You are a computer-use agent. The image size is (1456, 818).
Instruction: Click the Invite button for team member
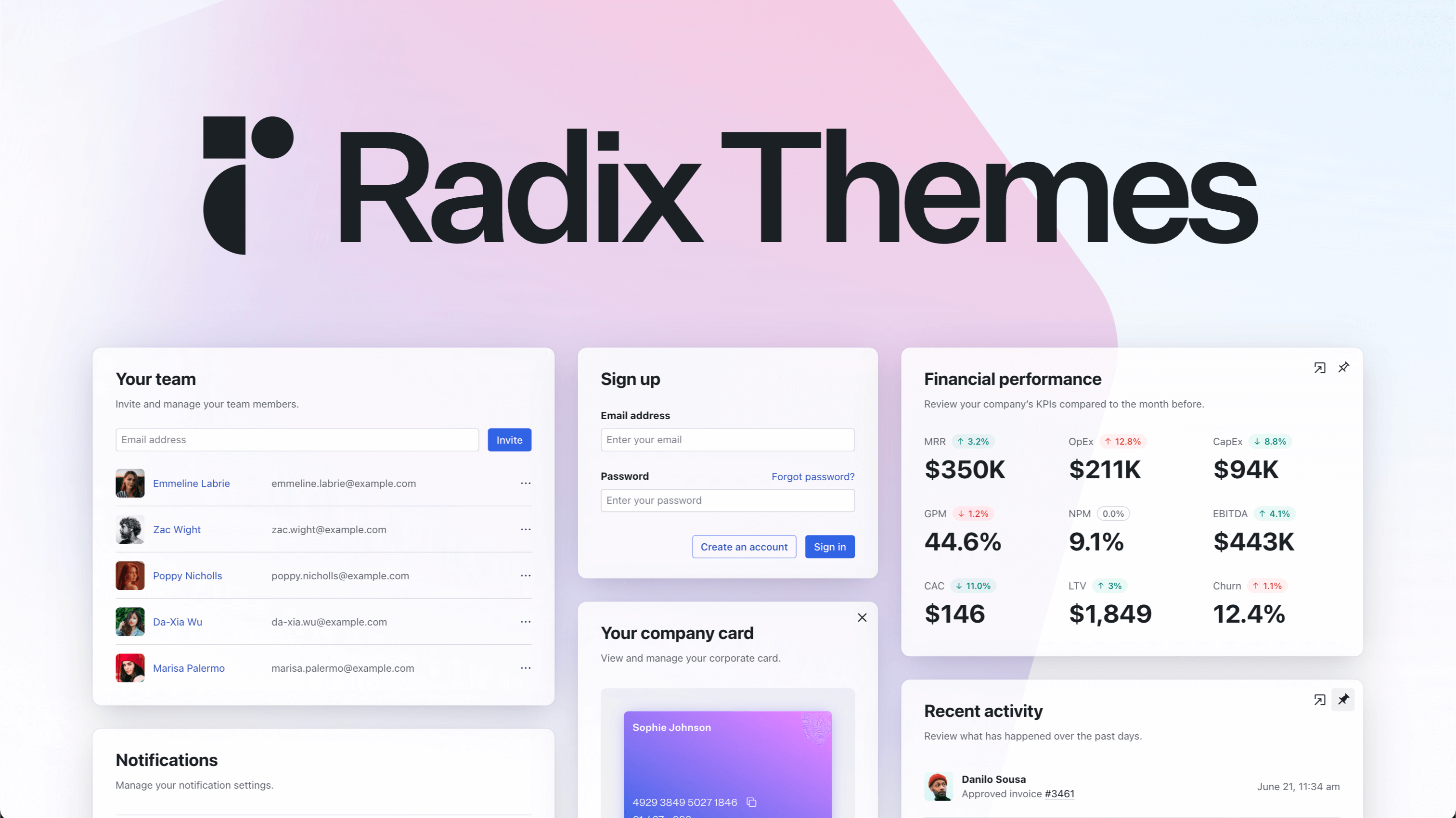(x=509, y=440)
